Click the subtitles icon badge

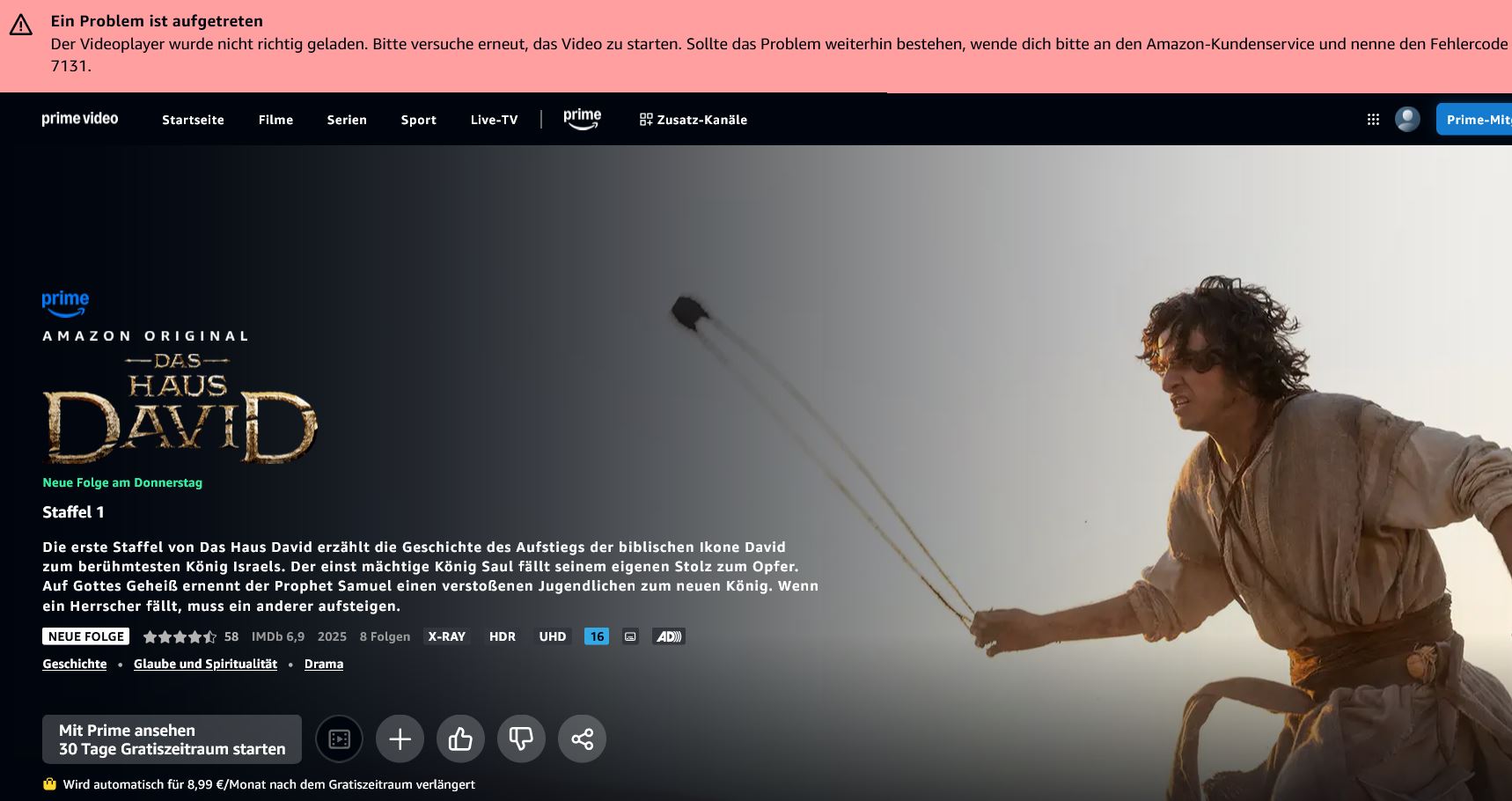[x=630, y=636]
